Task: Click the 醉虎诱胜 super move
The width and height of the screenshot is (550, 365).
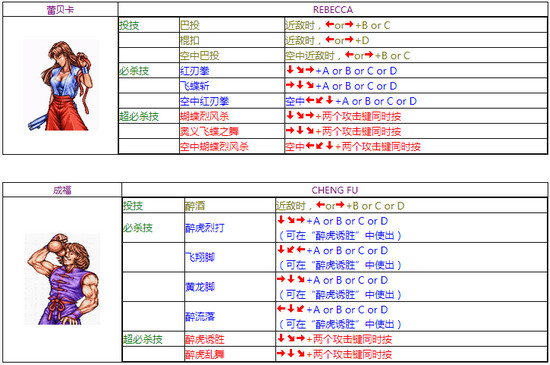Action: [x=205, y=339]
